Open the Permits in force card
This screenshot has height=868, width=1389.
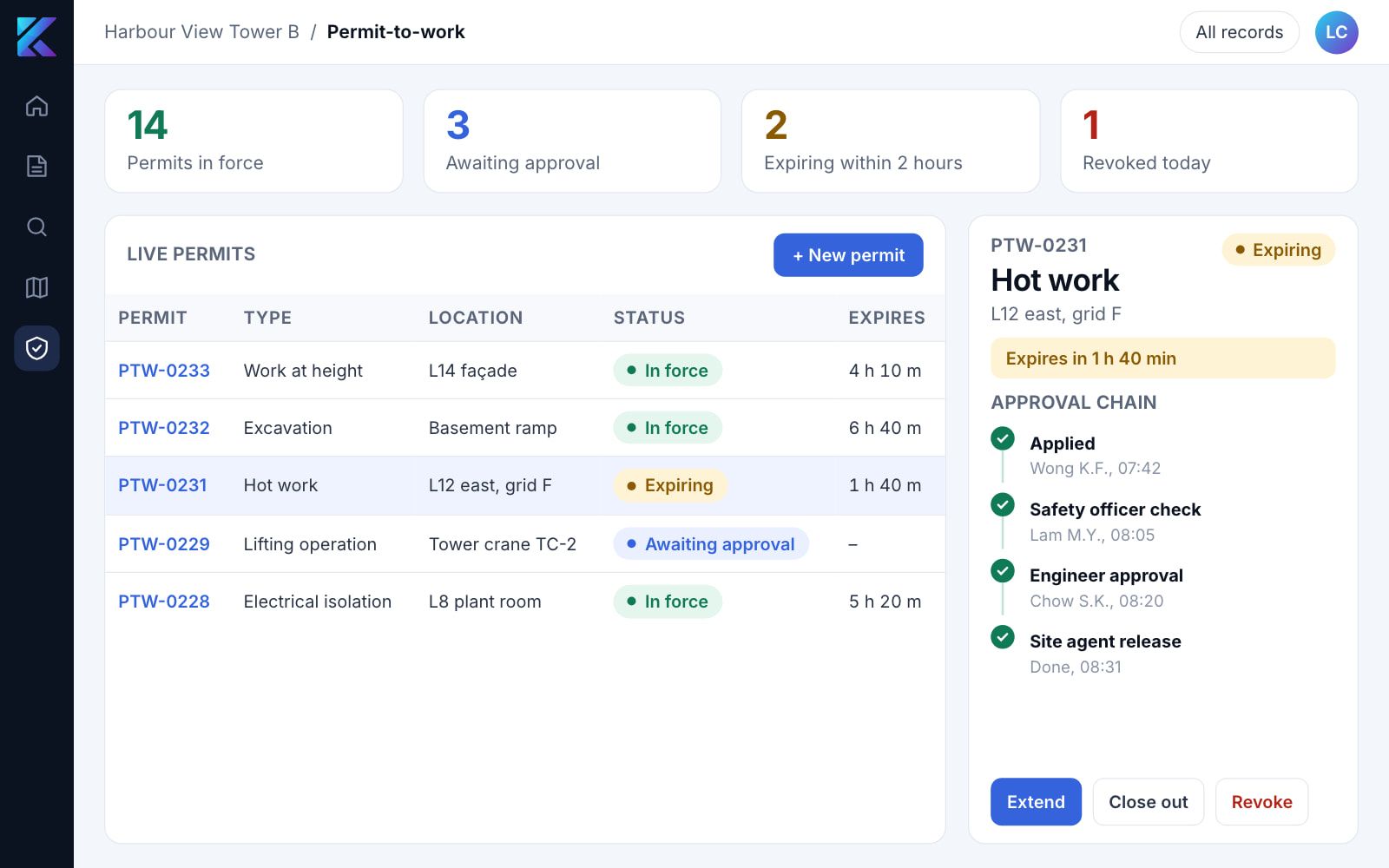(x=253, y=141)
